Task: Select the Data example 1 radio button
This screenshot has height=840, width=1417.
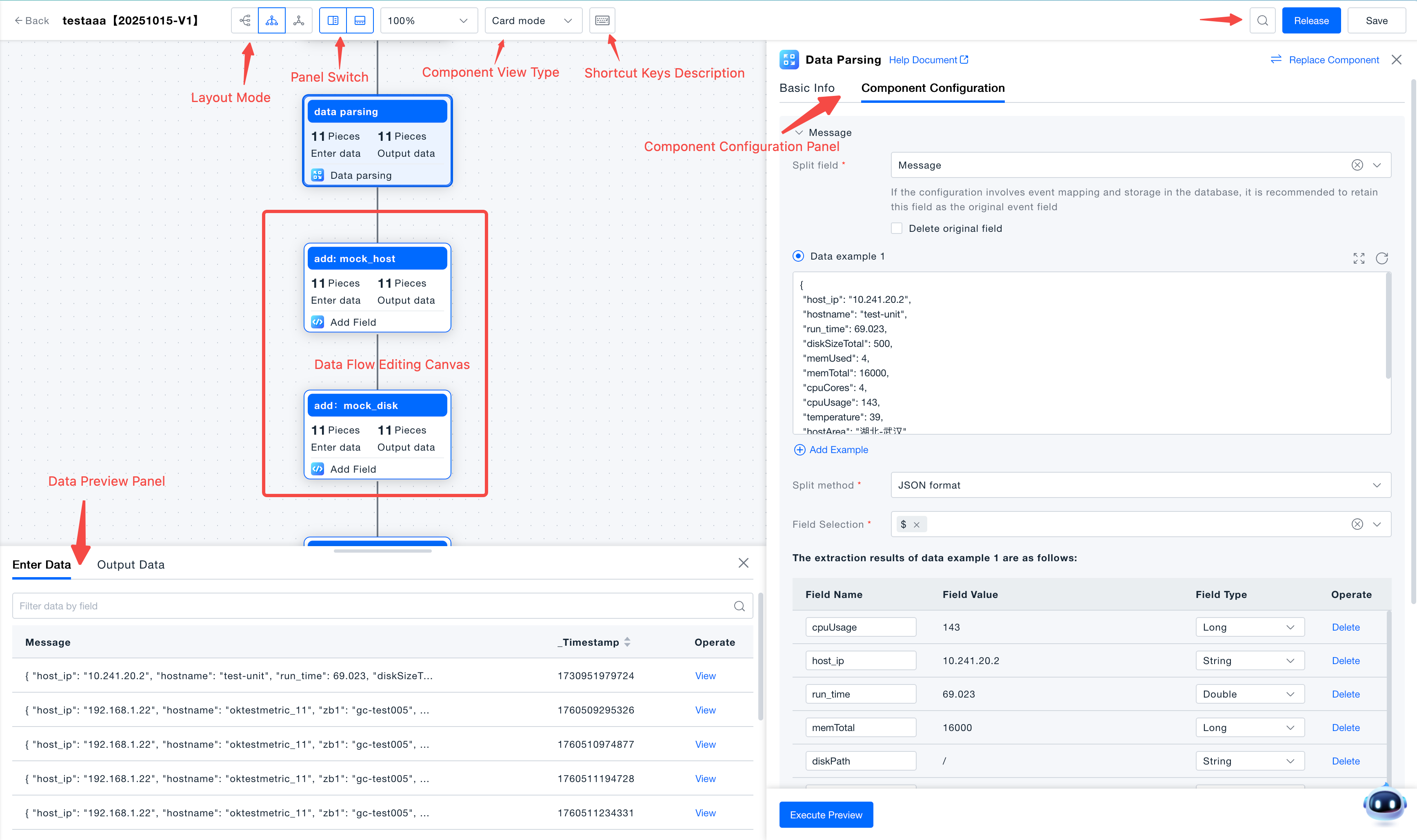Action: tap(798, 256)
